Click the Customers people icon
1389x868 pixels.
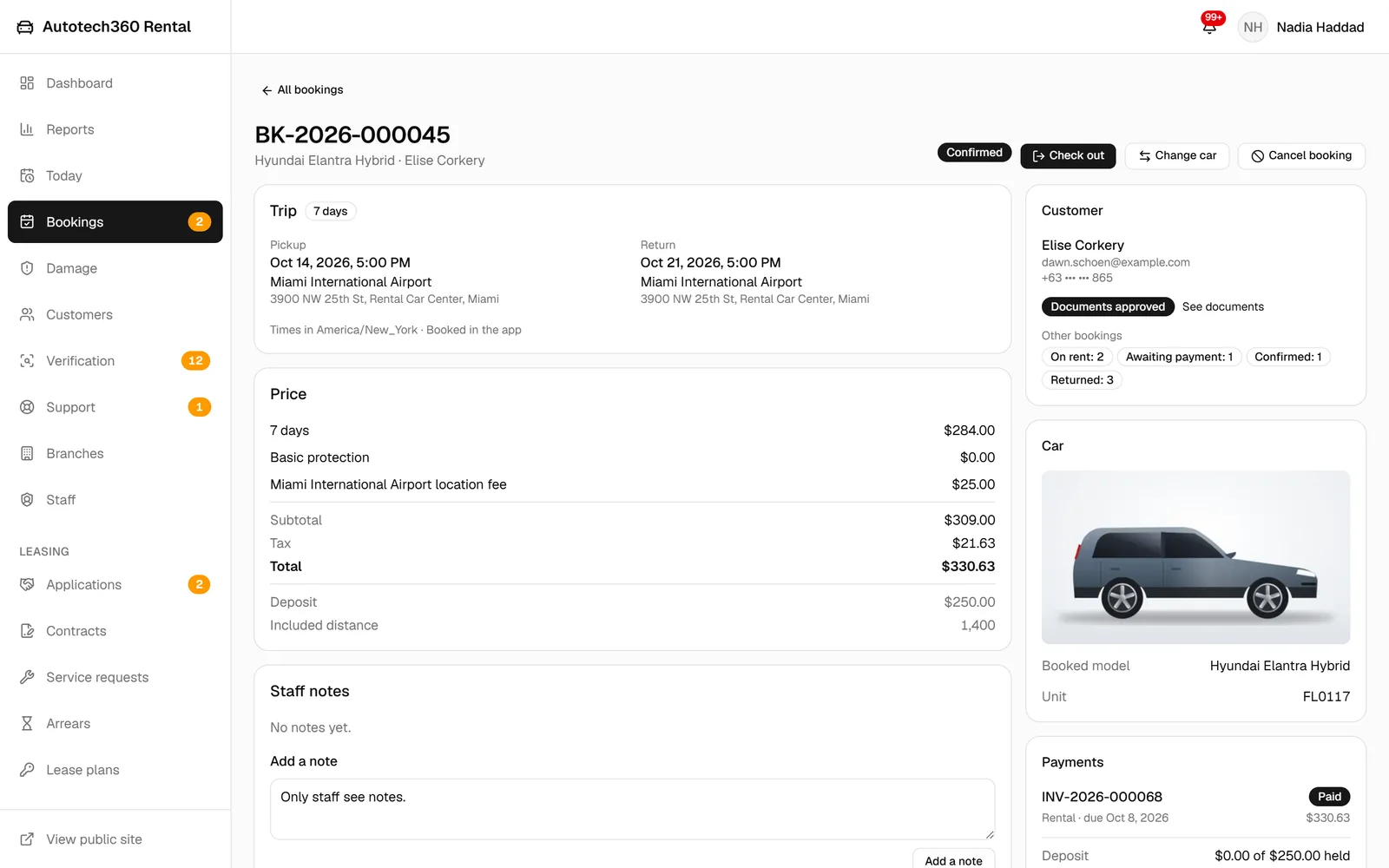point(27,314)
